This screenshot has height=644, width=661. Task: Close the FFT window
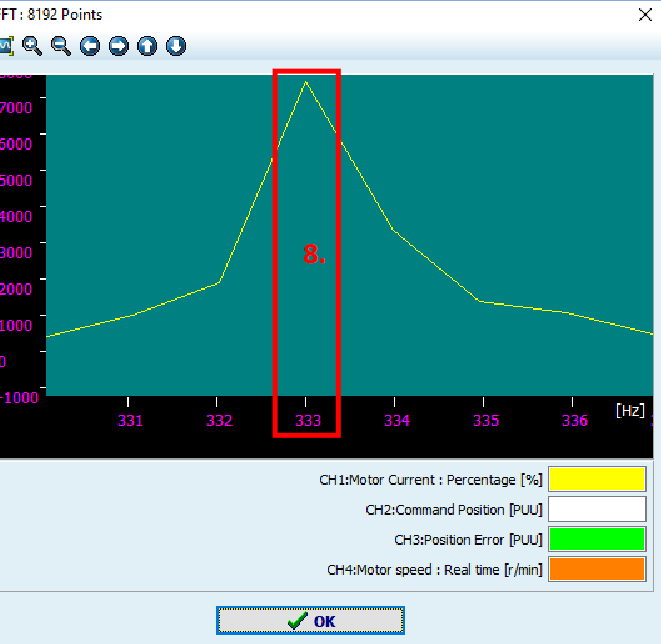pyautogui.click(x=643, y=14)
